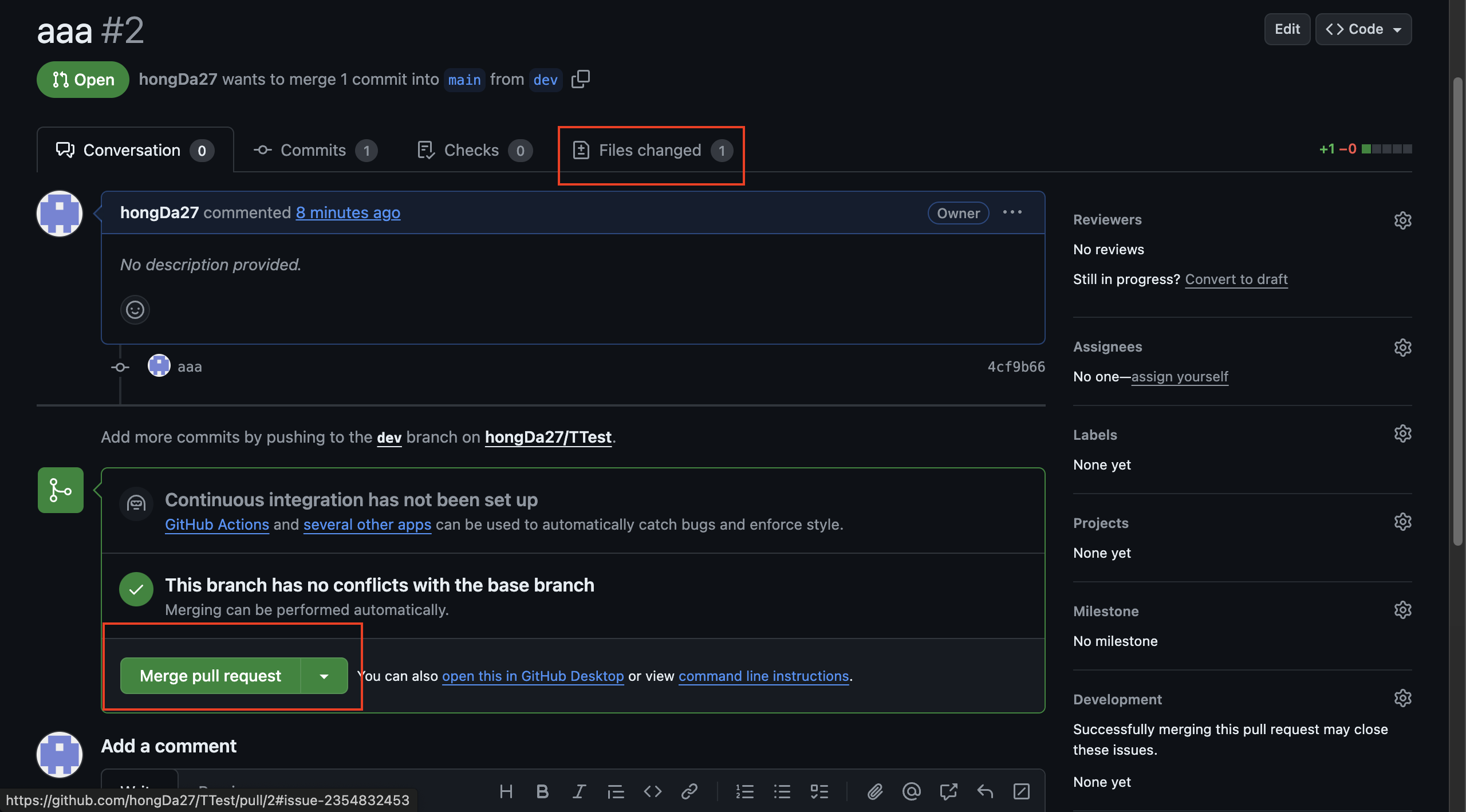The height and width of the screenshot is (812, 1466).
Task: Click the aaa commit message
Action: 190,366
